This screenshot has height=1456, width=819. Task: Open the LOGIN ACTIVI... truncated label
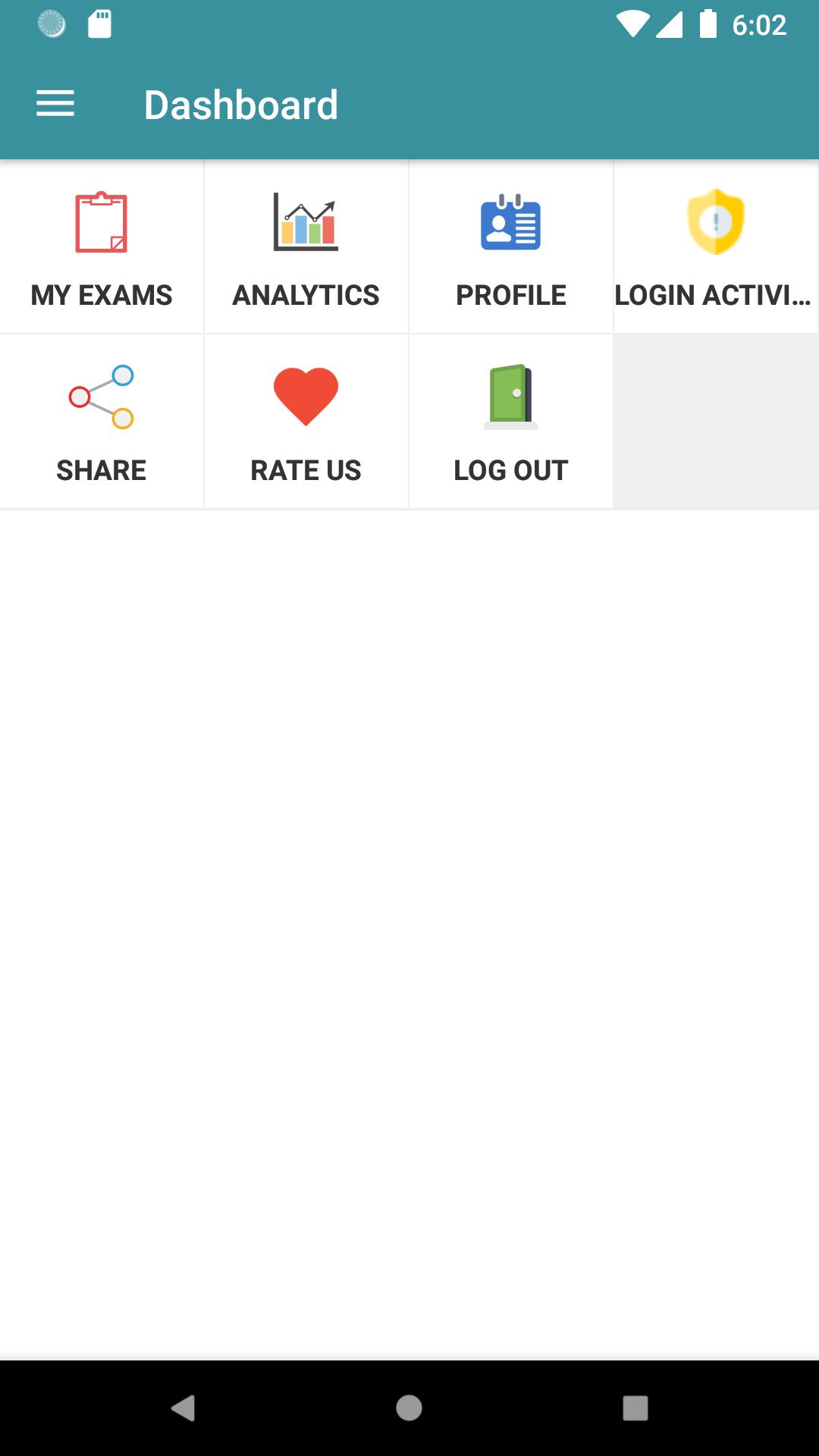713,295
